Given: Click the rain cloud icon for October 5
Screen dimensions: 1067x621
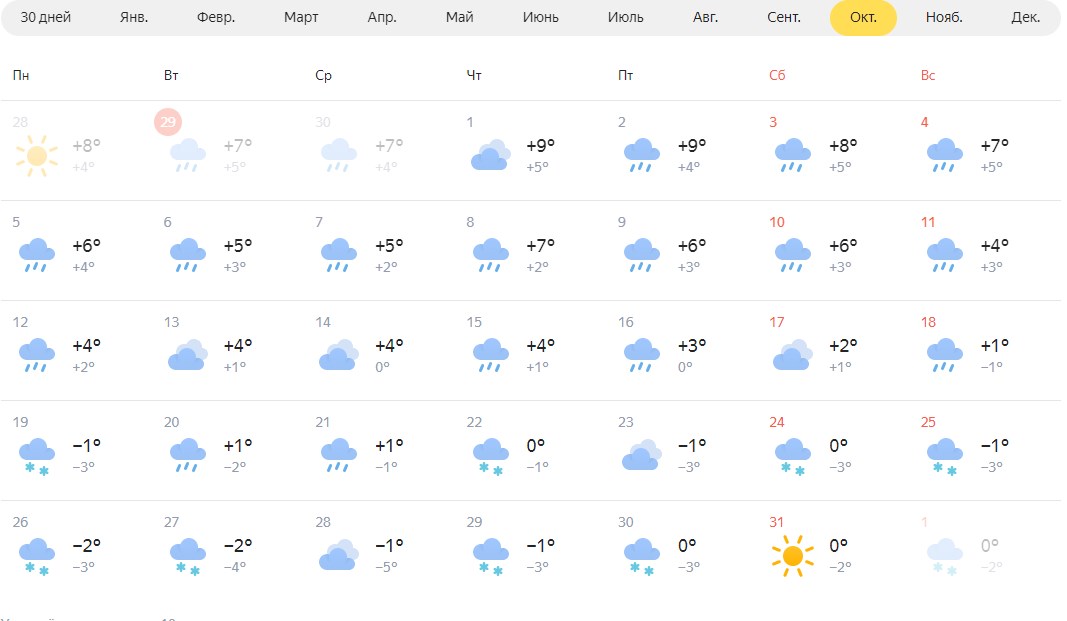Looking at the screenshot, I should [37, 255].
